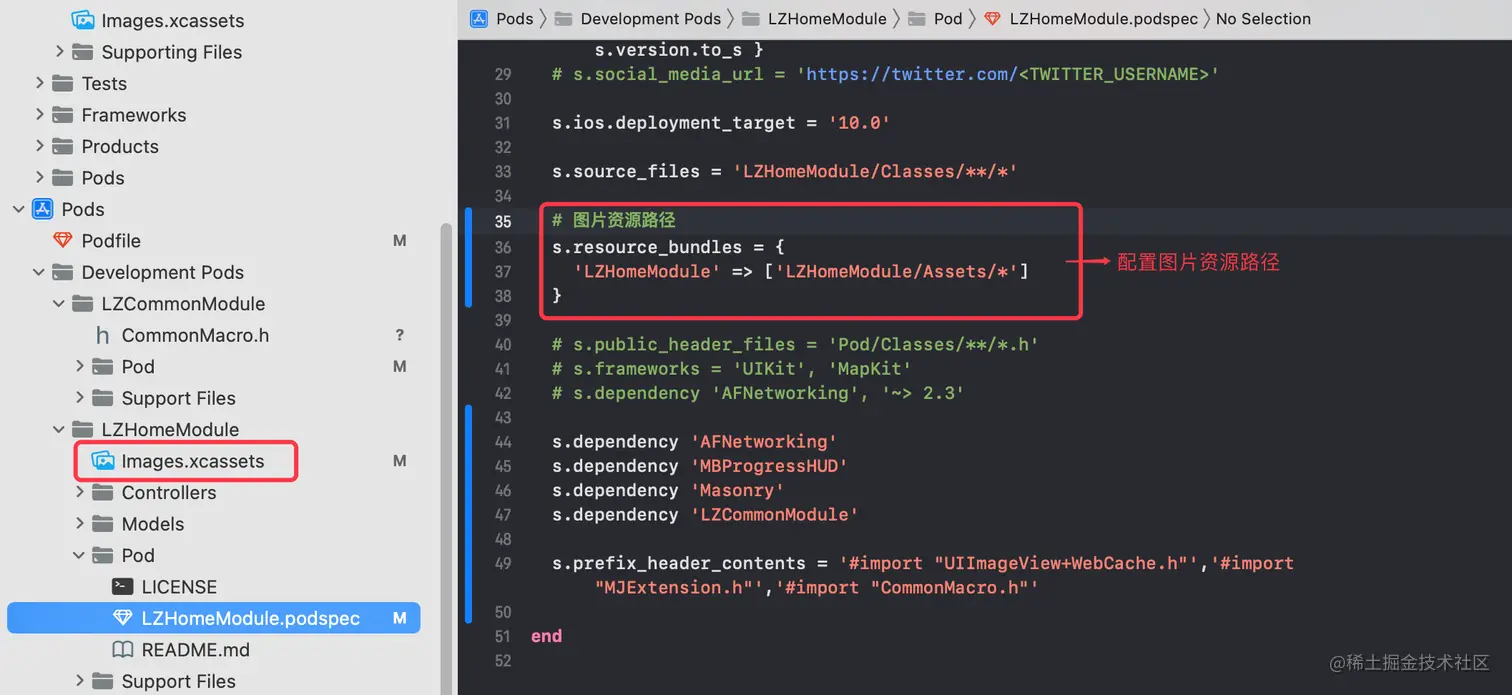Open README.md in the navigator
This screenshot has height=695, width=1512.
click(x=195, y=650)
